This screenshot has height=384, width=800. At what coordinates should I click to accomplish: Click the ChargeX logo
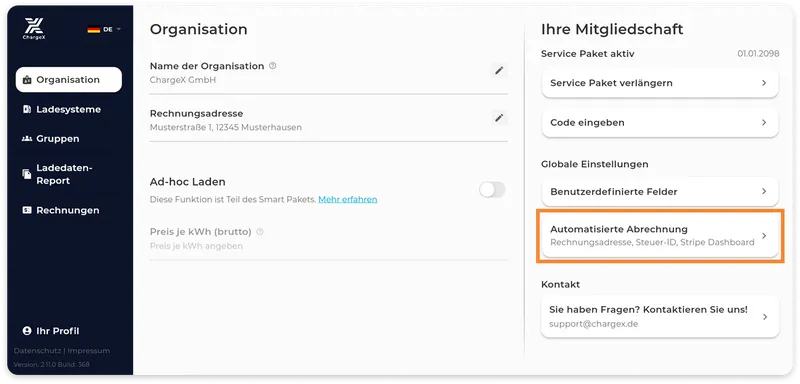coord(34,29)
